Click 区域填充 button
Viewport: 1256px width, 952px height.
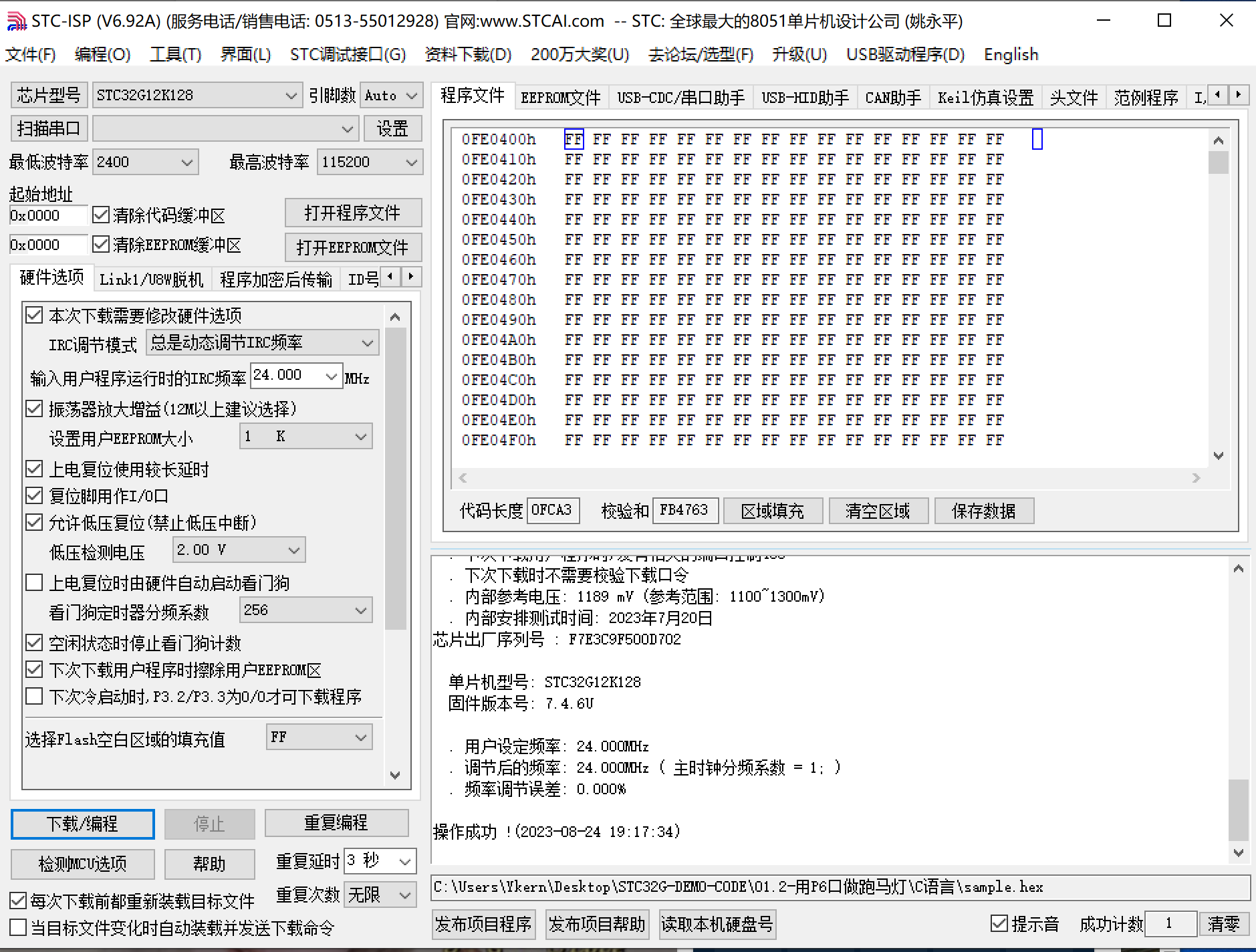[773, 511]
